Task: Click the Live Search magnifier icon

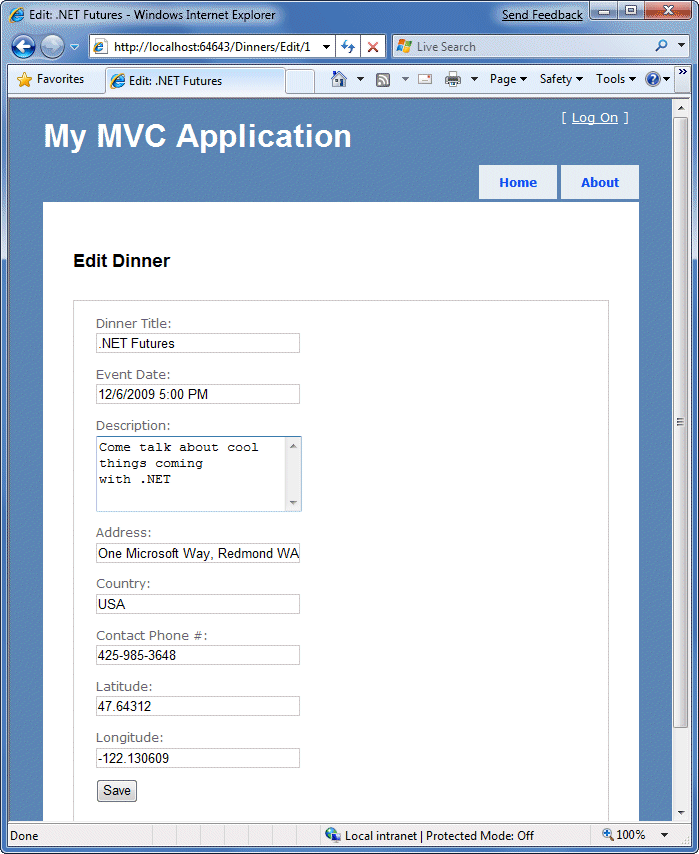Action: (x=661, y=46)
